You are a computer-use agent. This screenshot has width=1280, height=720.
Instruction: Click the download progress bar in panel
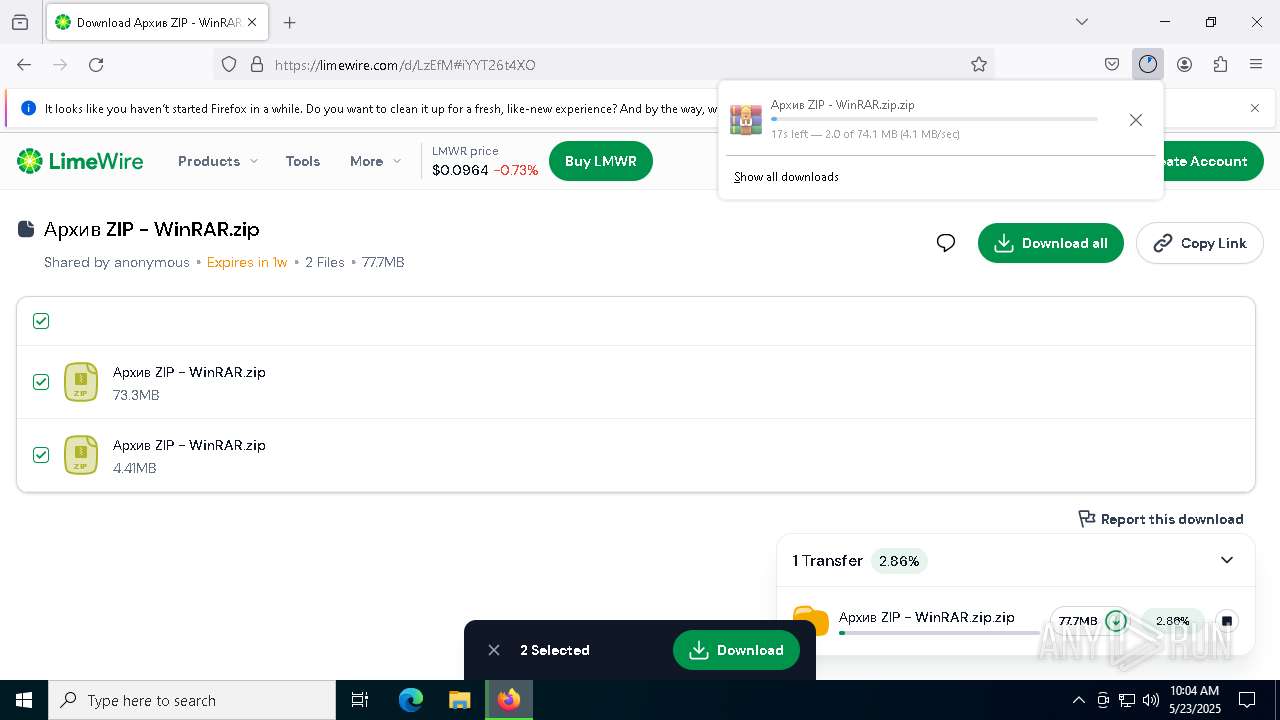[x=934, y=119]
